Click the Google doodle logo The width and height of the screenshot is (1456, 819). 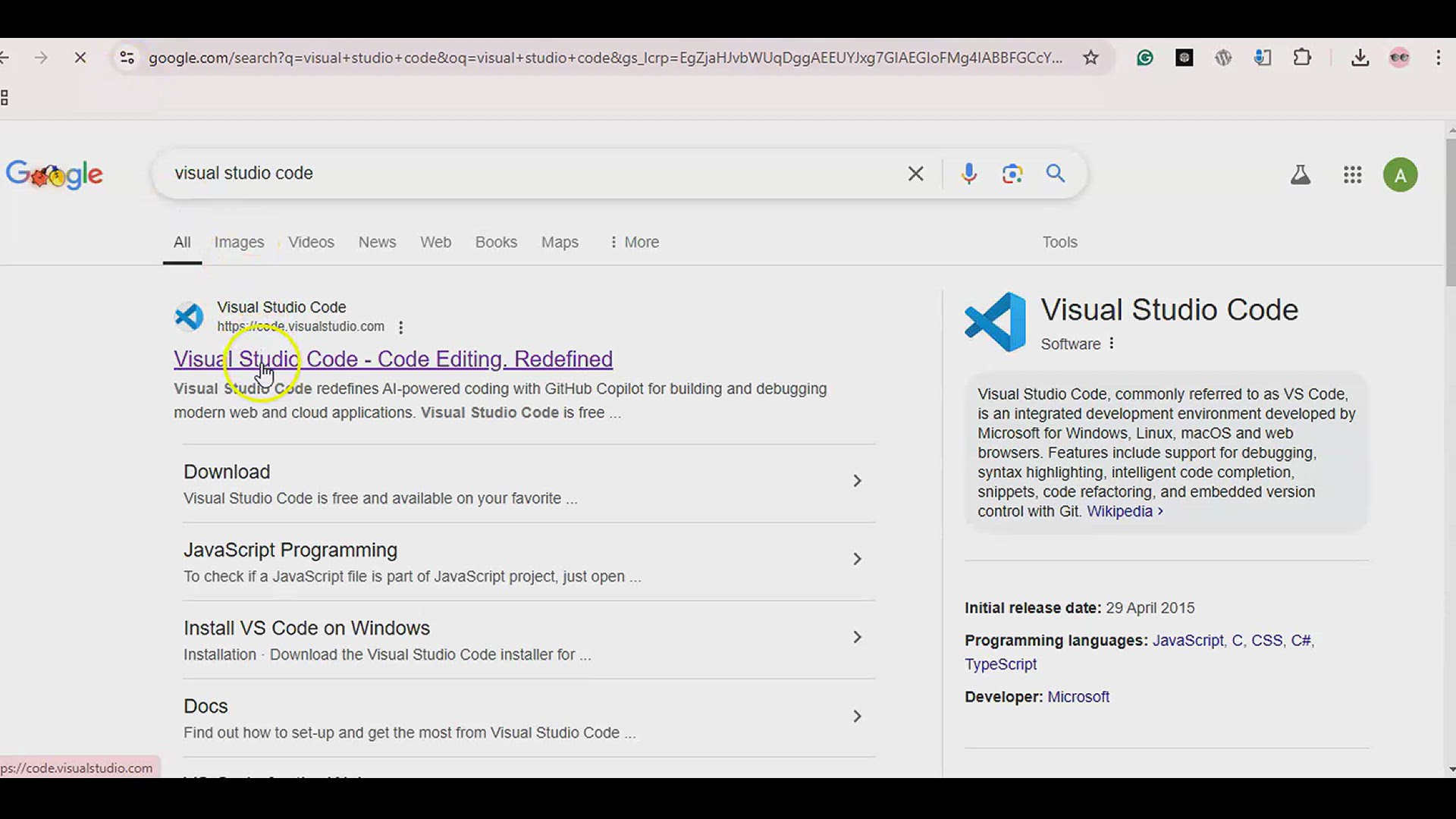(55, 174)
